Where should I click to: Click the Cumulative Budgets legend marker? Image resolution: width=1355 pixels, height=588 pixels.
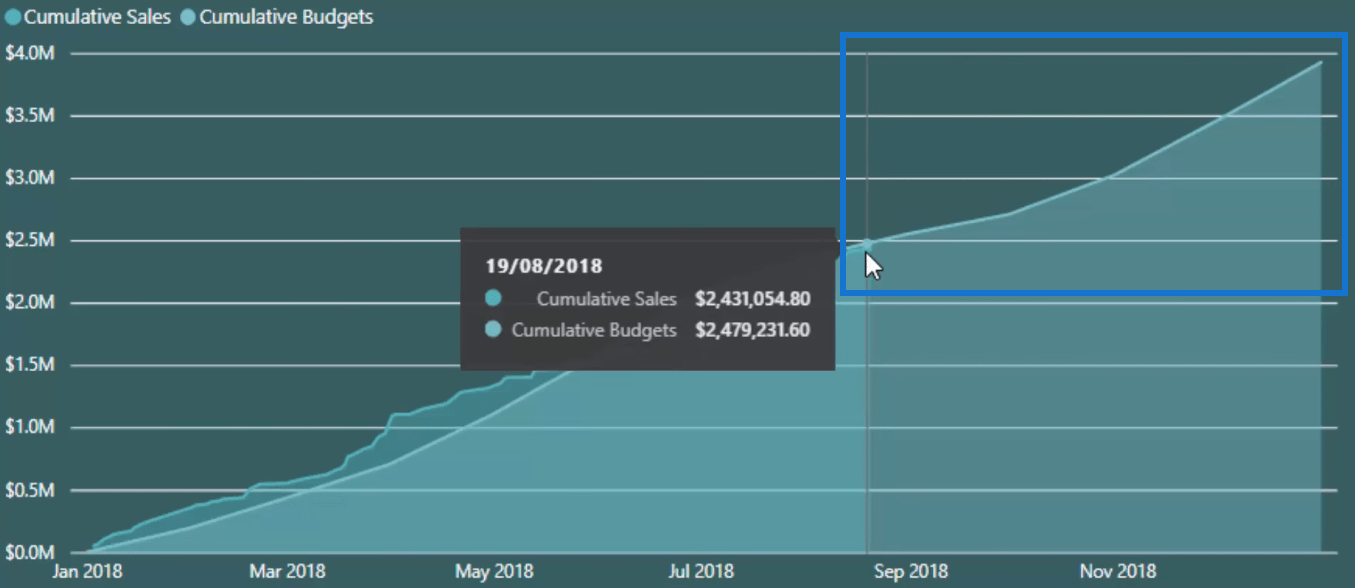pos(188,17)
